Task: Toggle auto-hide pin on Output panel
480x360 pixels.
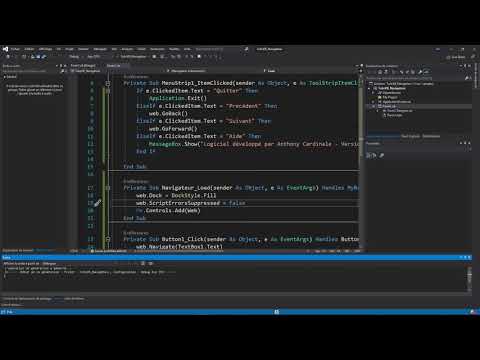Action: (x=465, y=257)
